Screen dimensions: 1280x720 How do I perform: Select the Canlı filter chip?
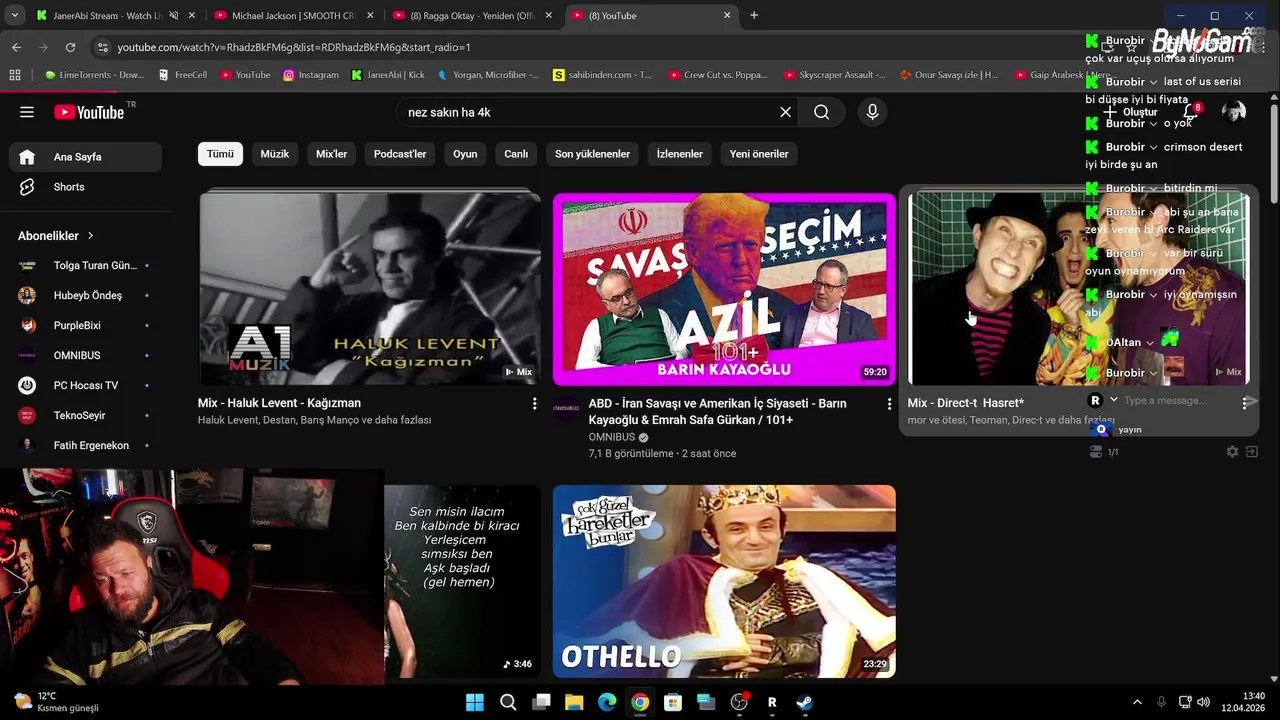pos(516,154)
